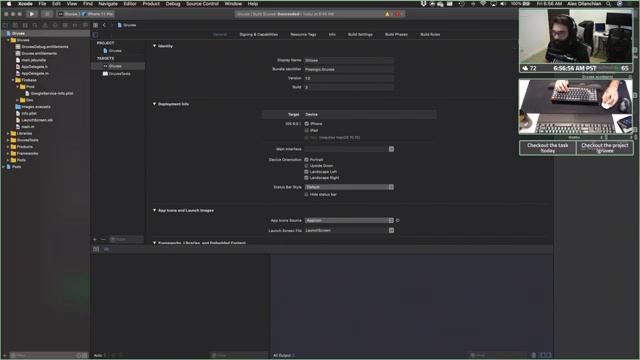Toggle the Portrait orientation checkbox
Viewport: 640px width, 360px height.
(x=307, y=160)
